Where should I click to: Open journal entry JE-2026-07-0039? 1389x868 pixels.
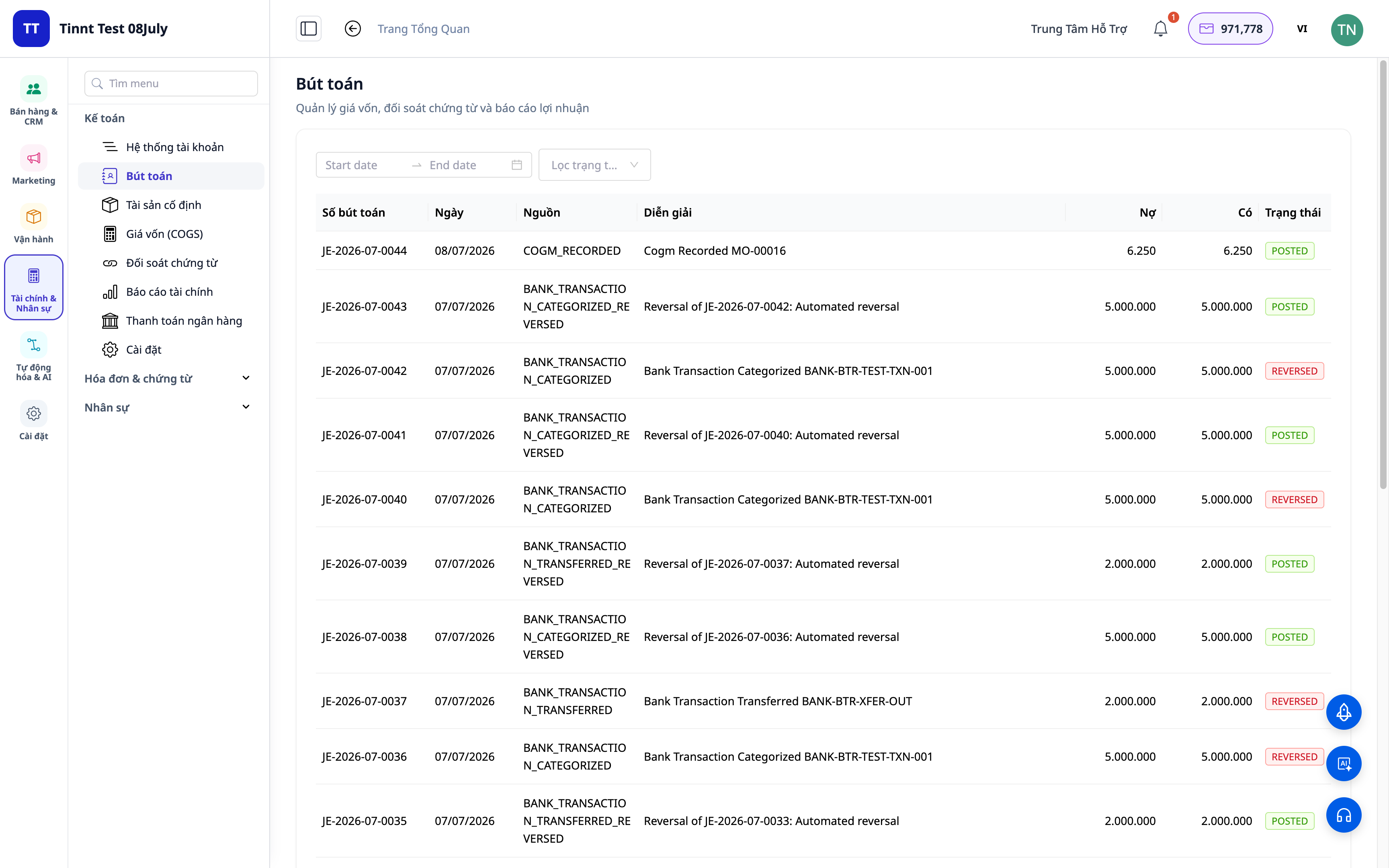364,563
